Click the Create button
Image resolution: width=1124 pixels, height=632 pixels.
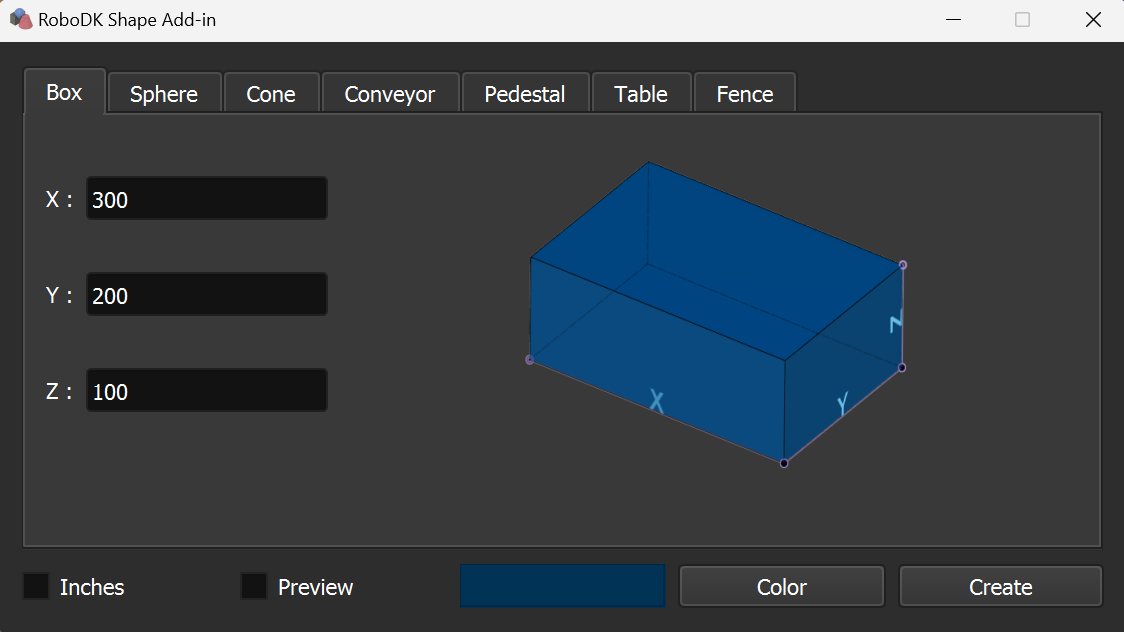[x=1000, y=587]
